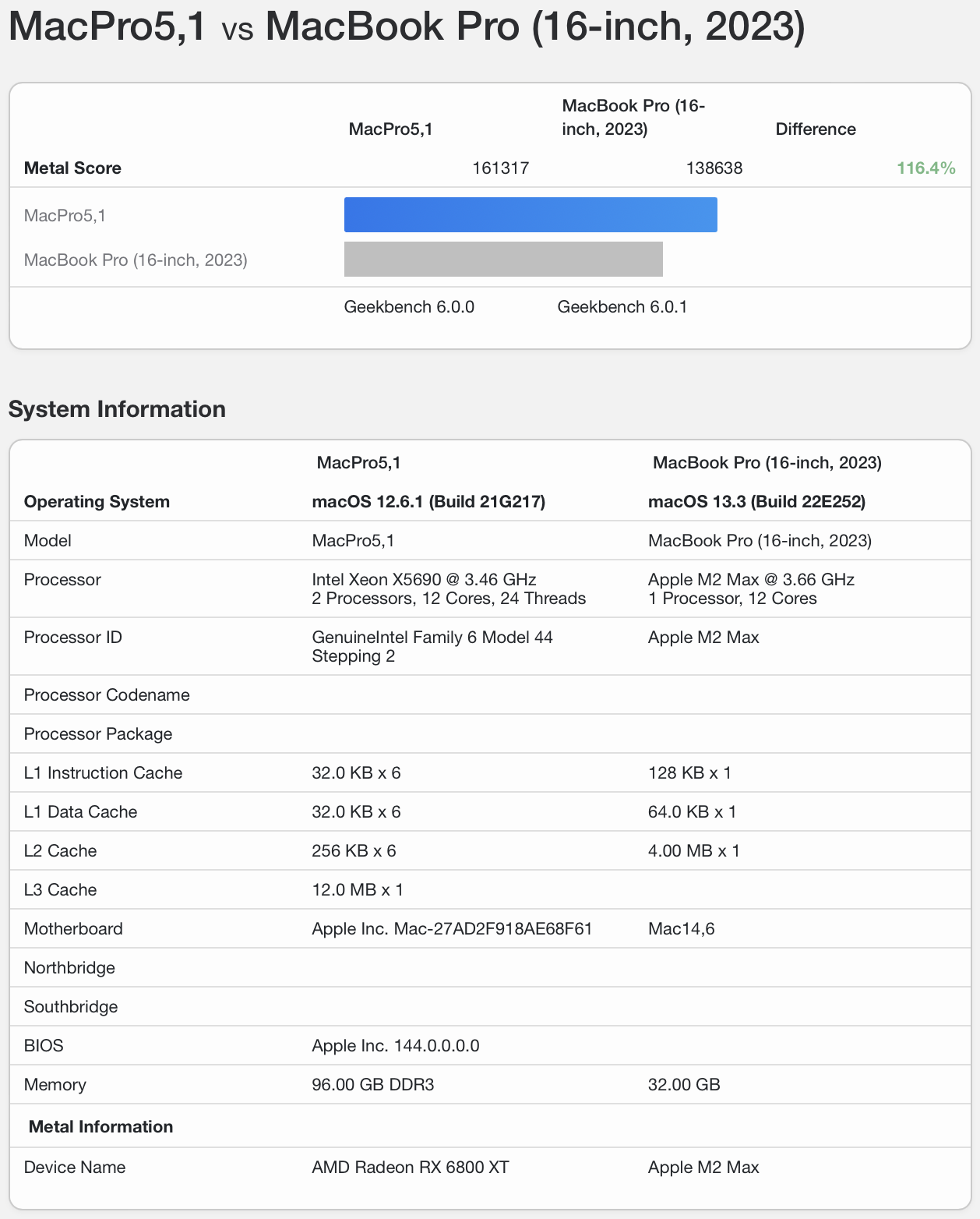This screenshot has width=980, height=1219.
Task: Click the Processor Codename row label
Action: click(107, 695)
